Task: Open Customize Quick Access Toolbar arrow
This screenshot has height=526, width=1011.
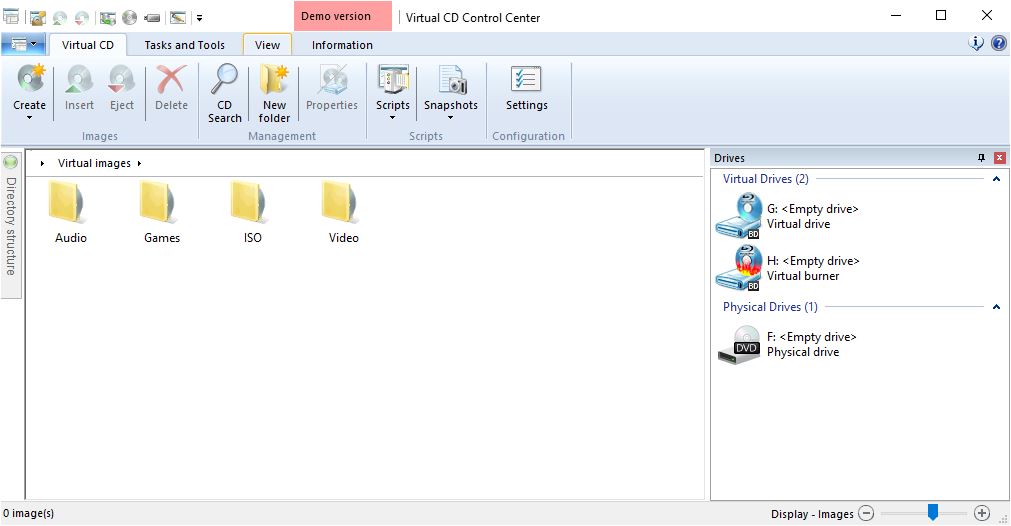Action: tap(199, 18)
